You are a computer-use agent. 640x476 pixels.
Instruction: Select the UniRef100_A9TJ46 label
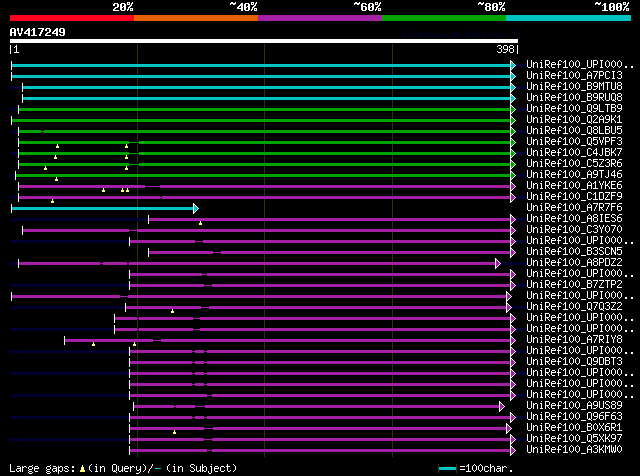click(574, 175)
